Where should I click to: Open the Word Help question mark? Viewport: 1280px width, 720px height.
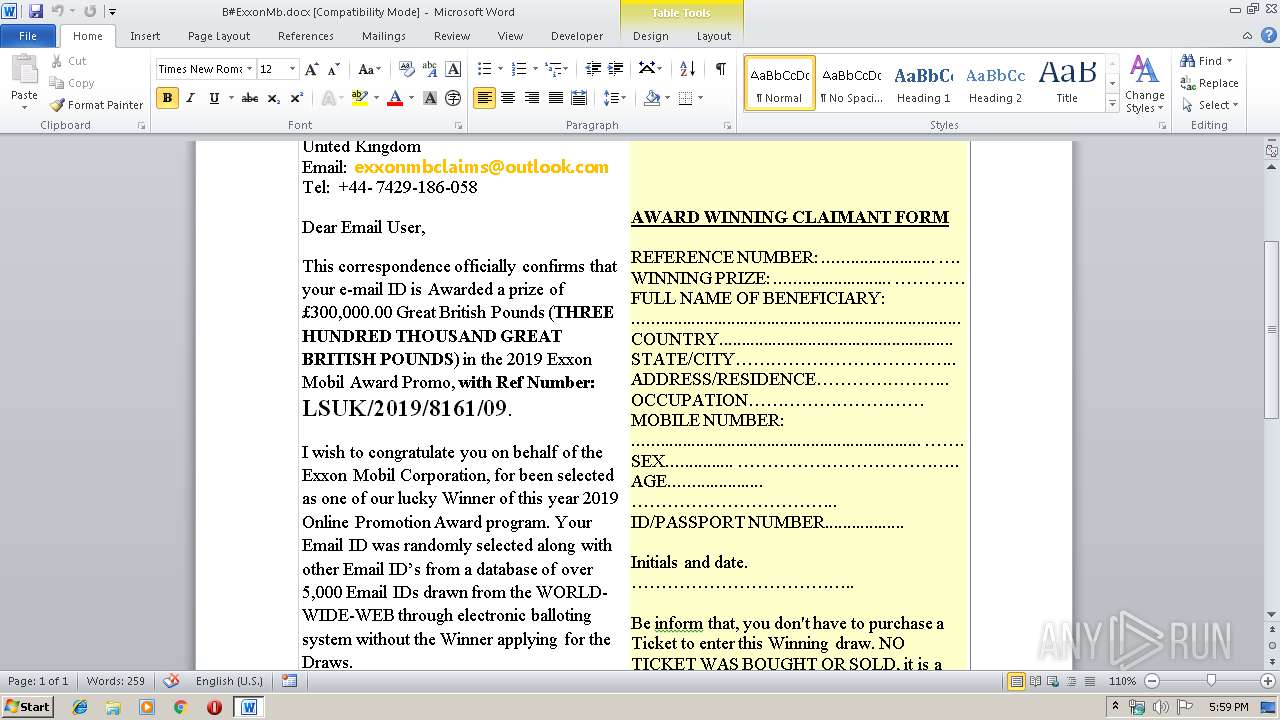click(1267, 36)
